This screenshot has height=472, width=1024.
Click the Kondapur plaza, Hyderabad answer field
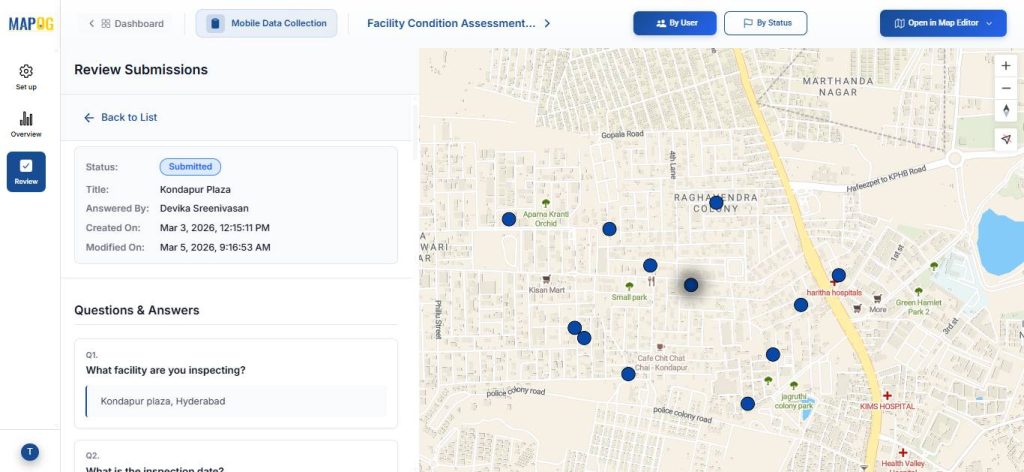[x=236, y=401]
